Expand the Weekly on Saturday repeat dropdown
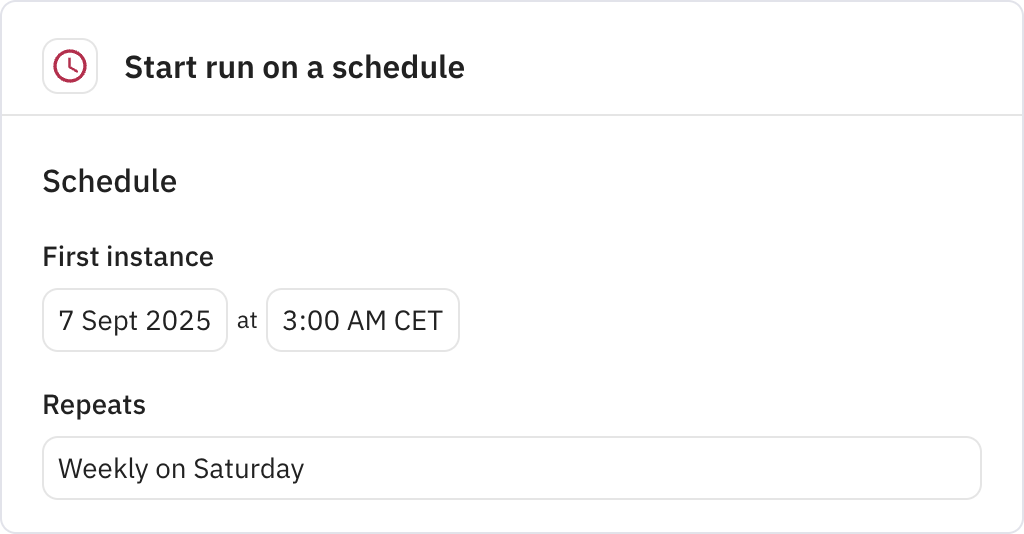This screenshot has width=1024, height=534. 512,468
